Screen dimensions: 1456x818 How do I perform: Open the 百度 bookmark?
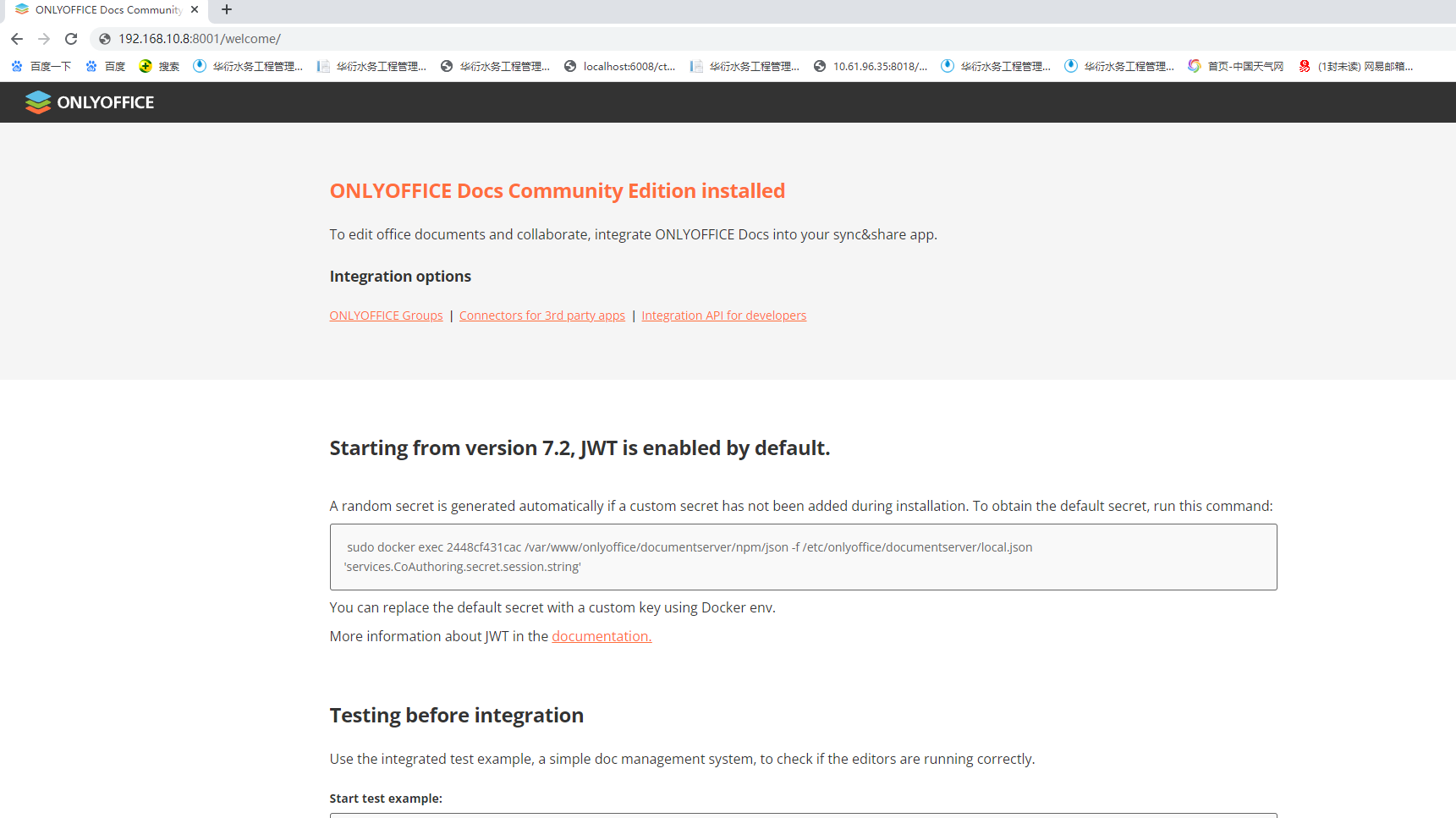coord(106,66)
